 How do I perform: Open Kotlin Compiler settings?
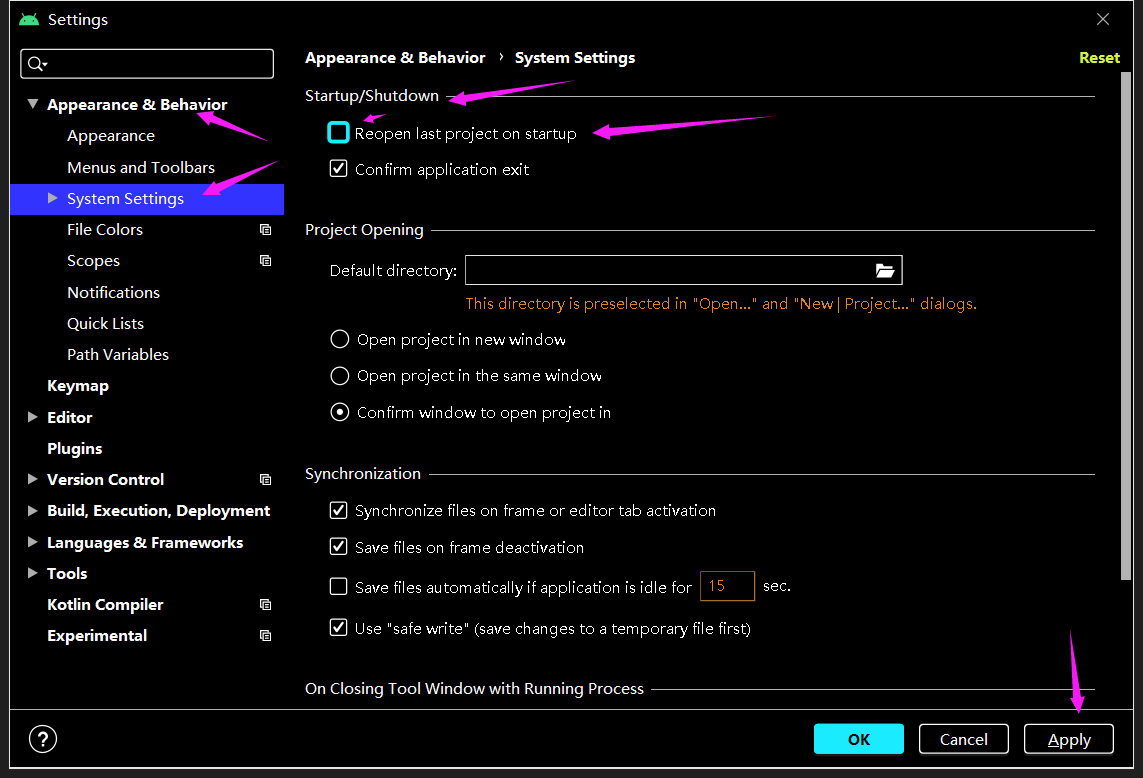tap(106, 604)
